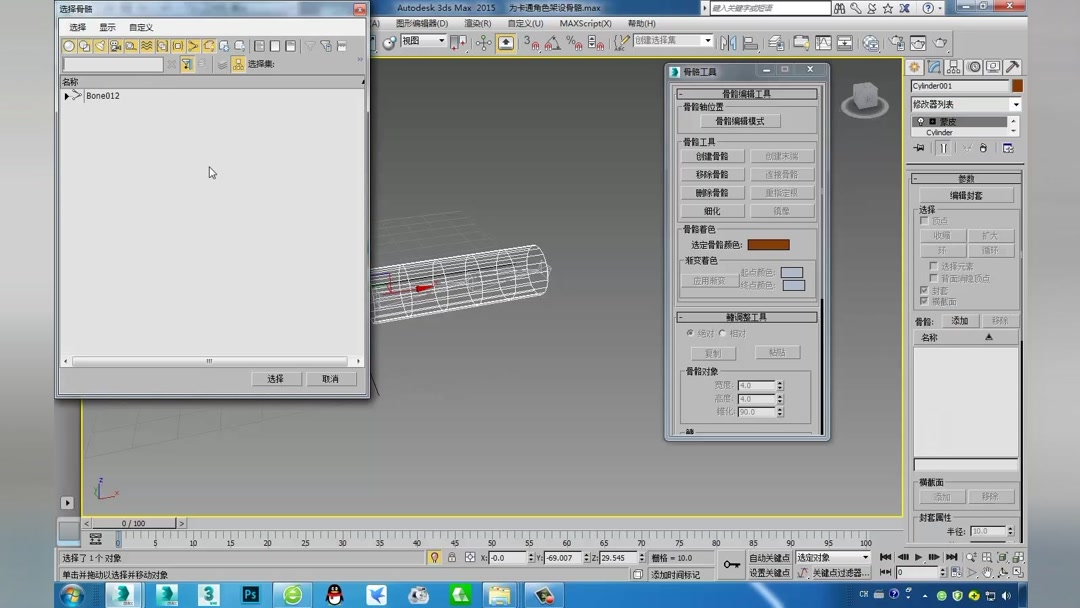Expand the Bone012 tree item
The width and height of the screenshot is (1080, 608).
tap(67, 95)
